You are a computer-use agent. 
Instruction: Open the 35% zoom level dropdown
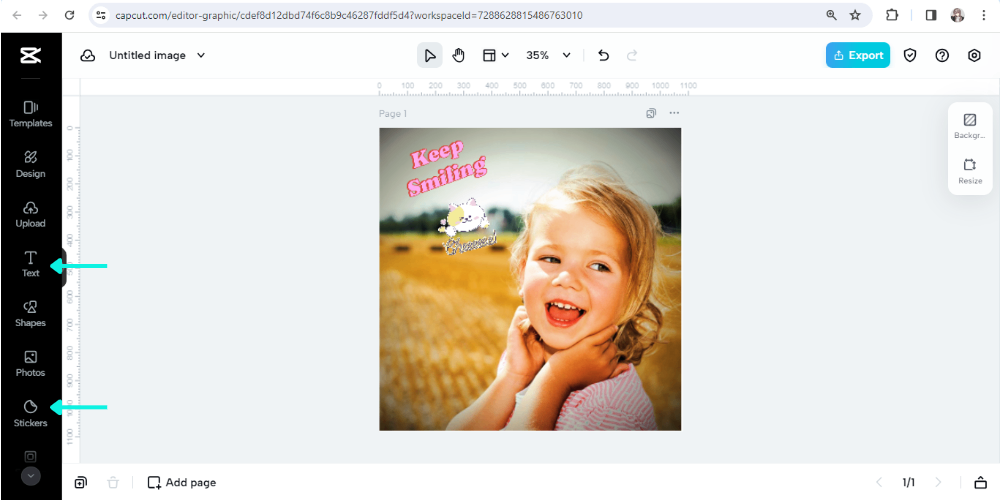point(548,55)
